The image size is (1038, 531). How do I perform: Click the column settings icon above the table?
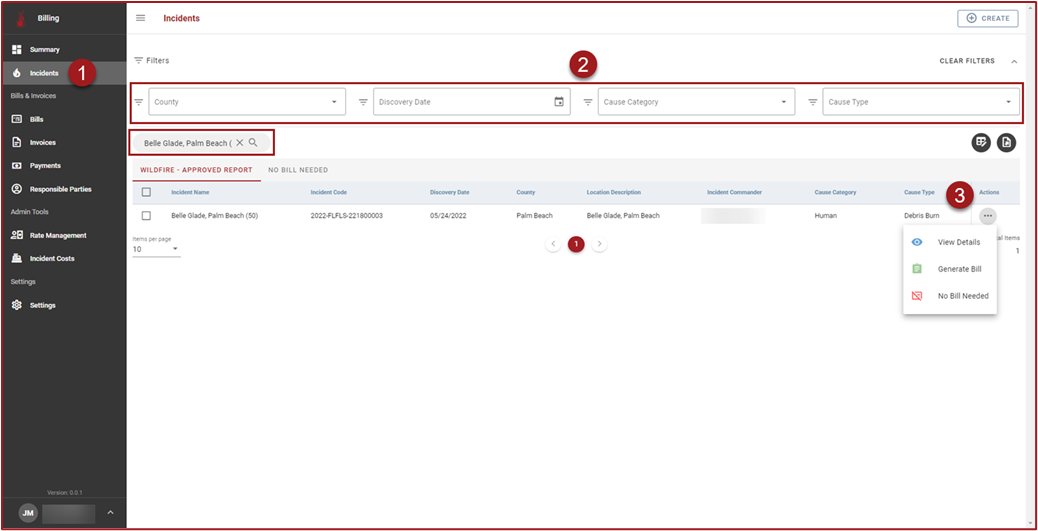(982, 143)
